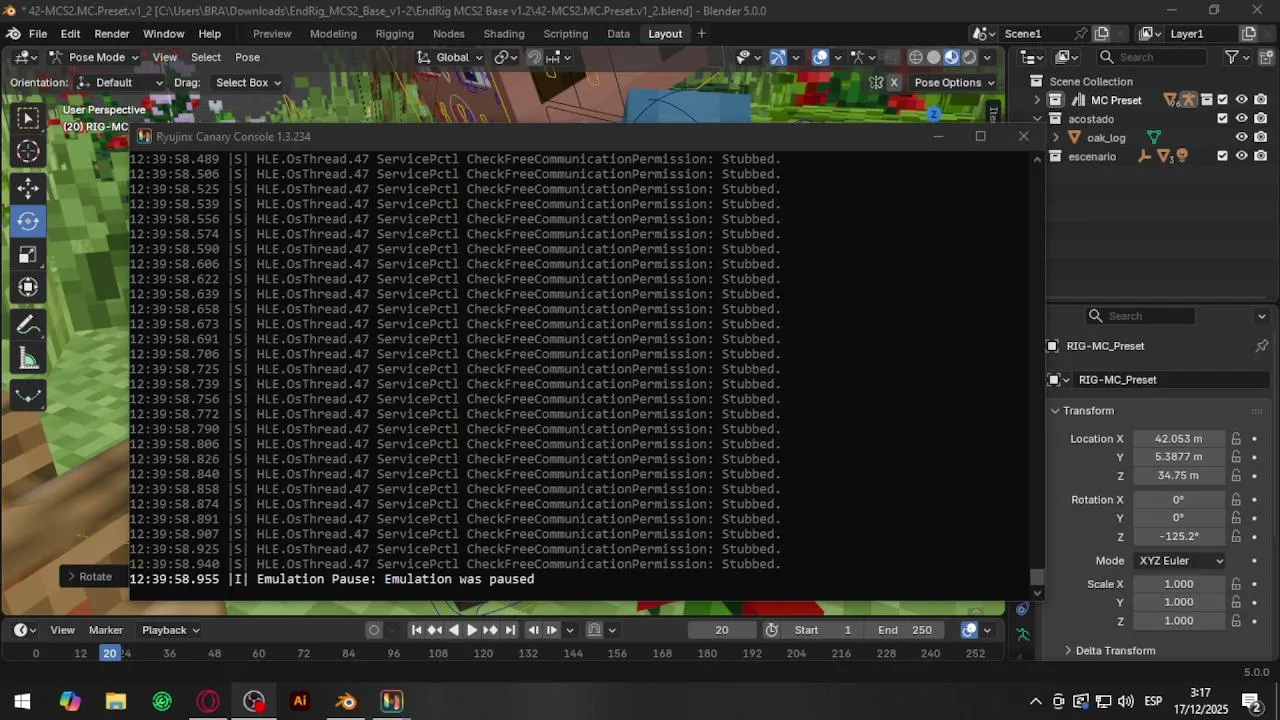The image size is (1280, 720).
Task: Open Pose Options dropdown
Action: (x=955, y=83)
